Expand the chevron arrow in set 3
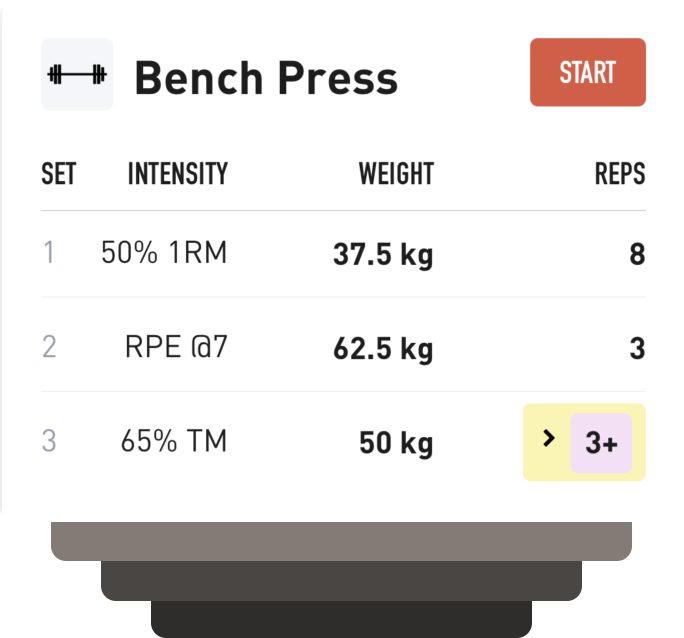Viewport: 684px width, 638px height. coord(547,439)
